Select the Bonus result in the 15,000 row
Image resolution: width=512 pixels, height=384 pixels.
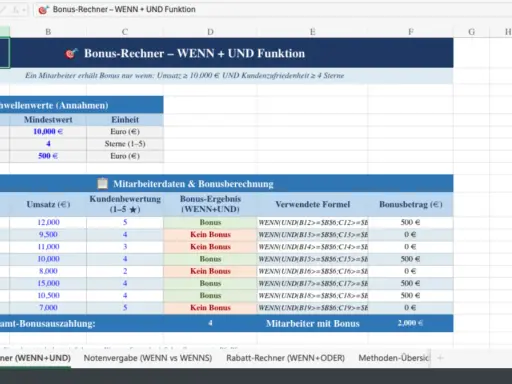click(210, 283)
